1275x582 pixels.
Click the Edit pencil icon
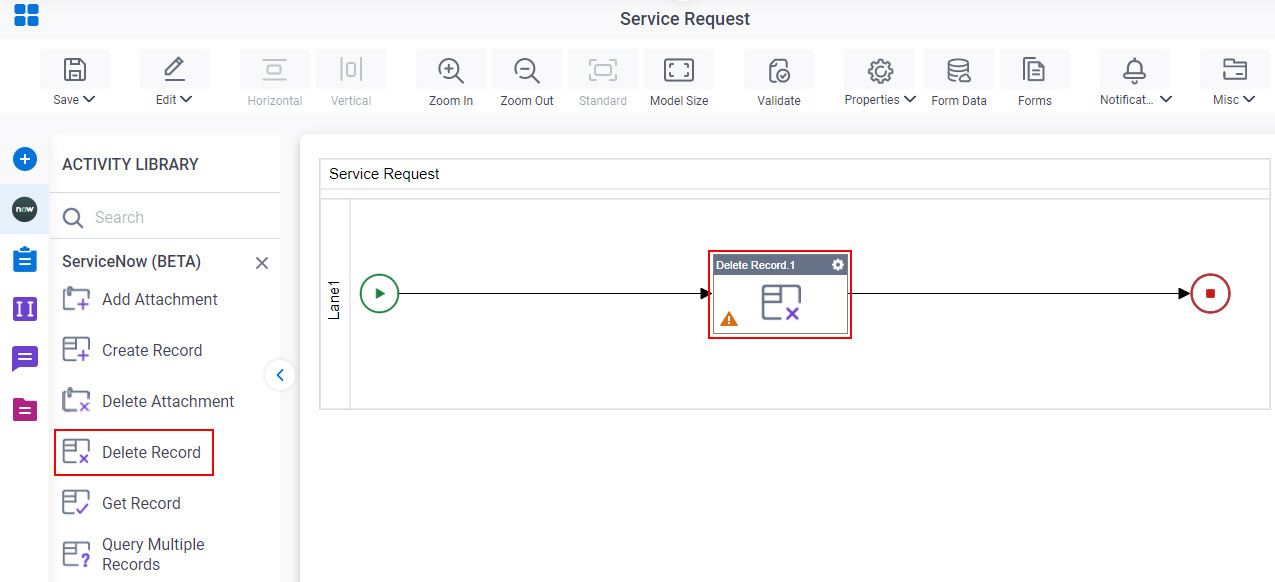[x=174, y=69]
